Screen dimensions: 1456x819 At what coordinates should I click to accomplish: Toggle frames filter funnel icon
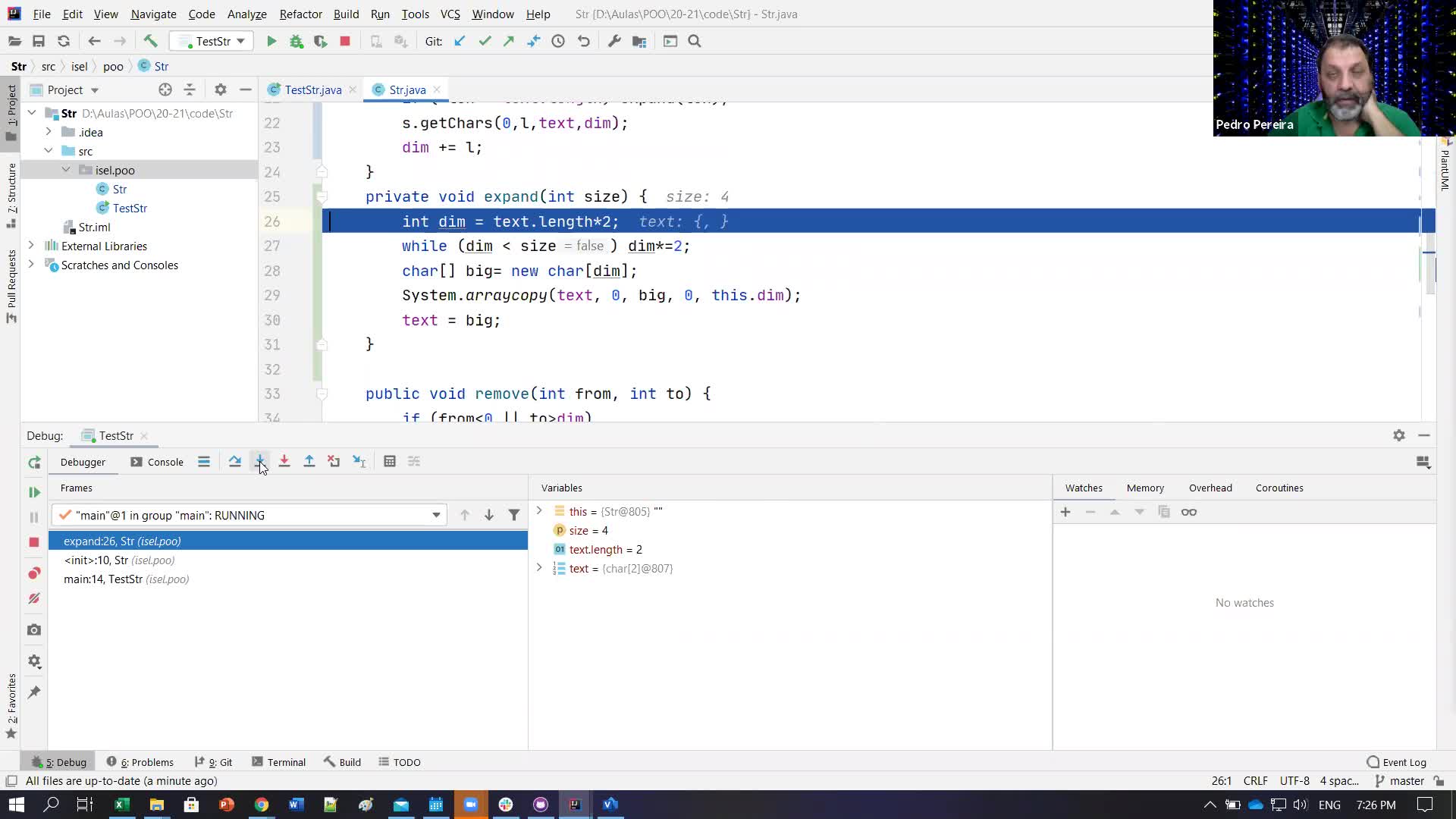(514, 515)
